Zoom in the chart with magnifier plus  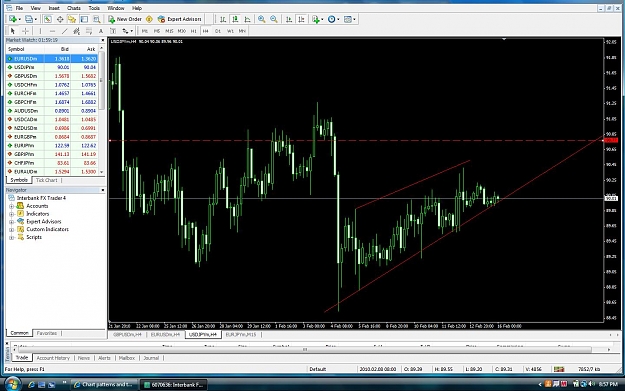pyautogui.click(x=261, y=19)
